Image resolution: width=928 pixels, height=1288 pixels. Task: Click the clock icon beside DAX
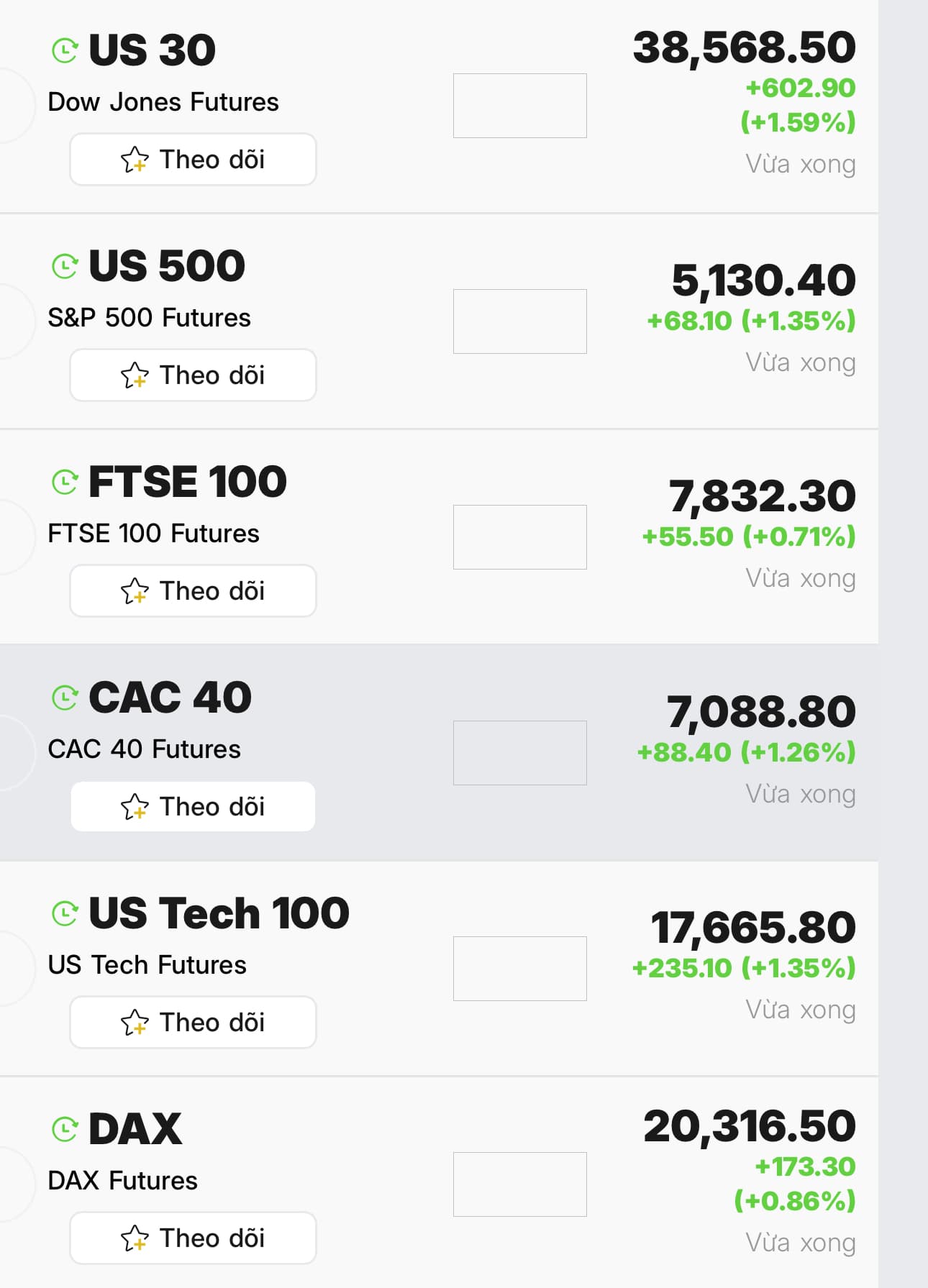[x=65, y=1129]
